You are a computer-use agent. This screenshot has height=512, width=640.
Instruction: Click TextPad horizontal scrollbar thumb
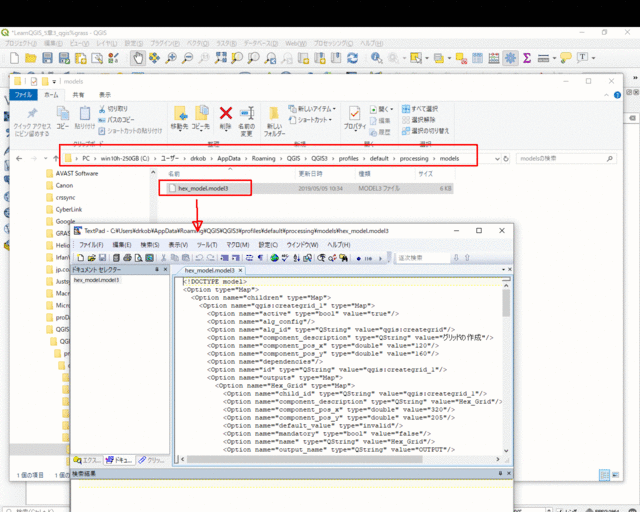[304, 459]
